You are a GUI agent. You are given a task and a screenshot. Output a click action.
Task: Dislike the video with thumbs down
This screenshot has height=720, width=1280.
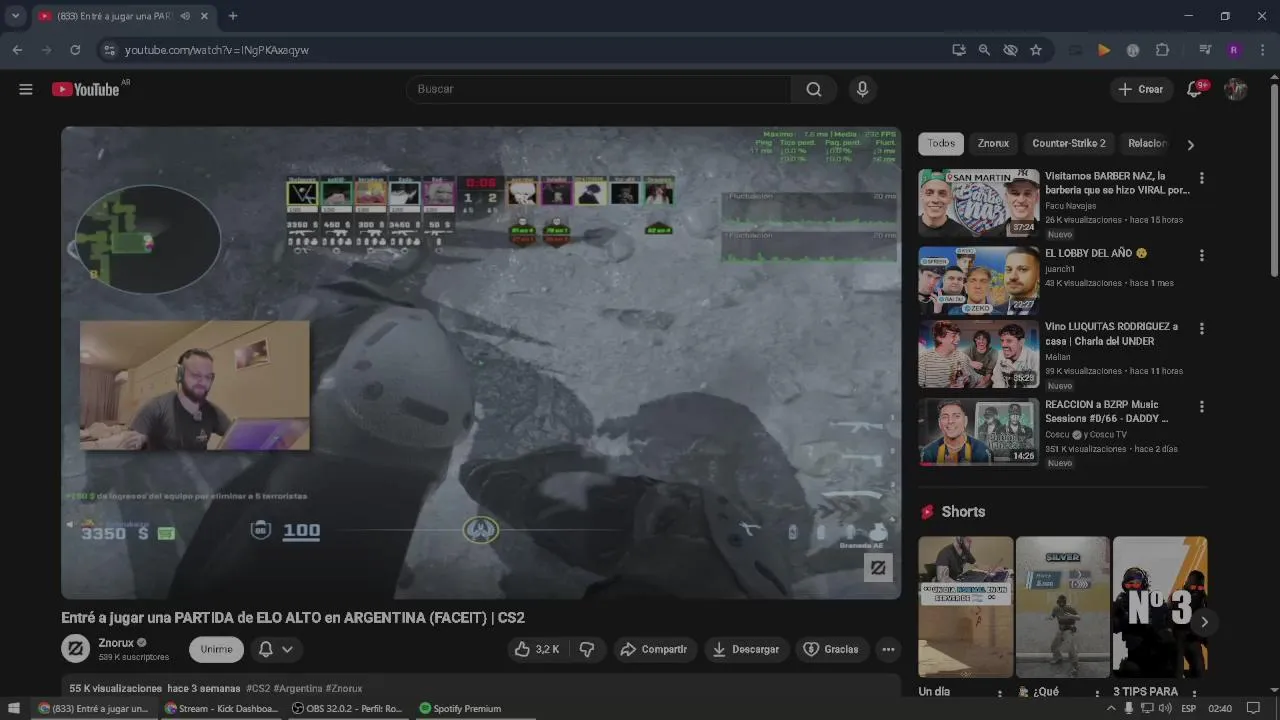pyautogui.click(x=587, y=649)
